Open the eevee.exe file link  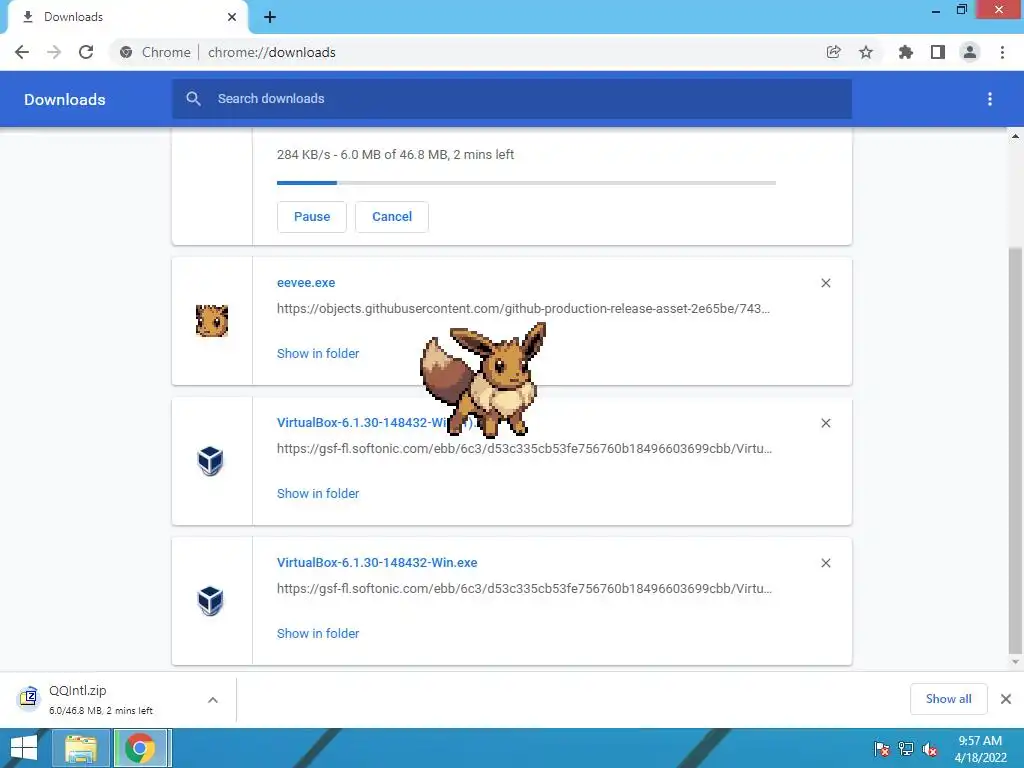coord(306,283)
